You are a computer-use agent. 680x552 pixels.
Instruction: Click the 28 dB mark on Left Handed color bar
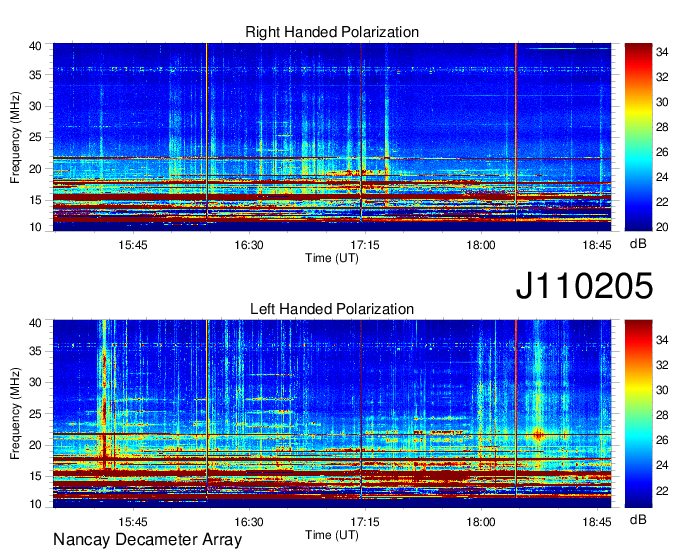(662, 415)
